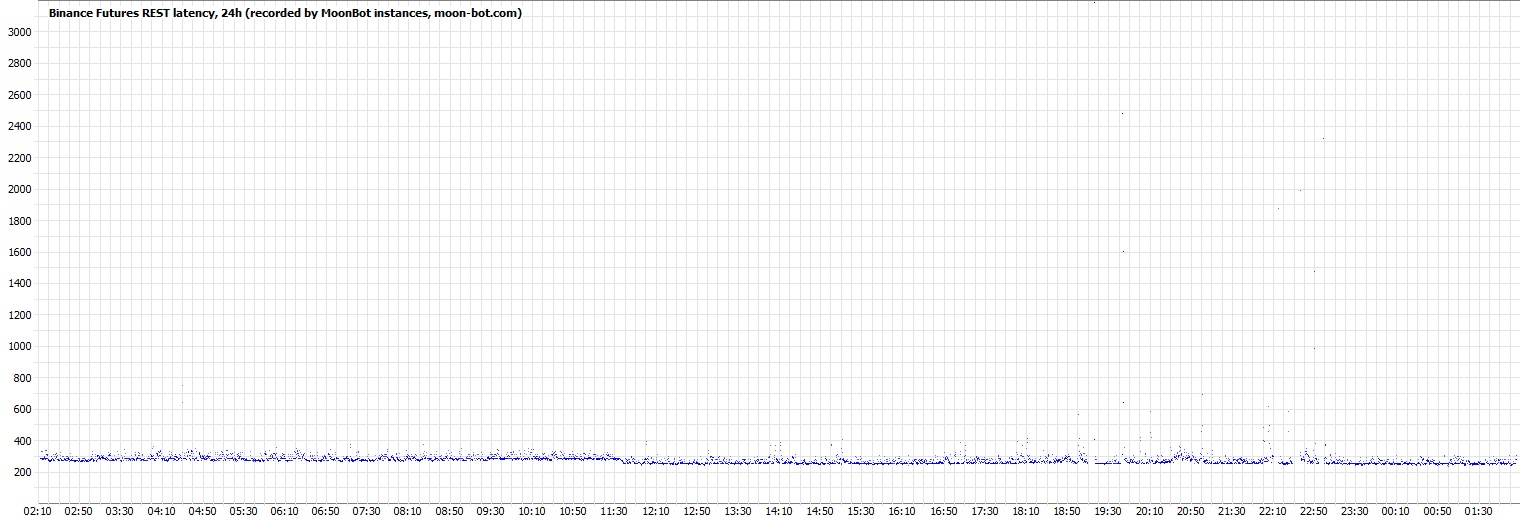Click the 02:50 time axis label
Image resolution: width=1520 pixels, height=520 pixels.
[78, 511]
